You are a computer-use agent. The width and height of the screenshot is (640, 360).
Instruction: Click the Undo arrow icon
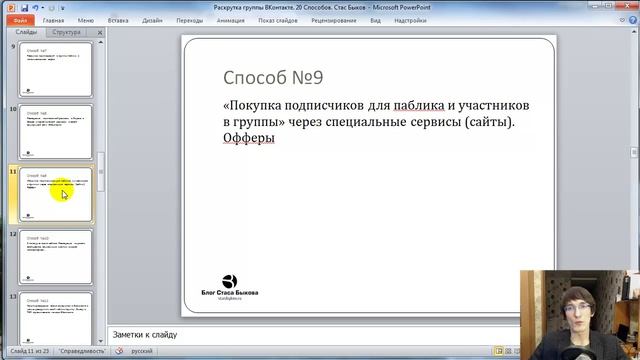pyautogui.click(x=36, y=8)
